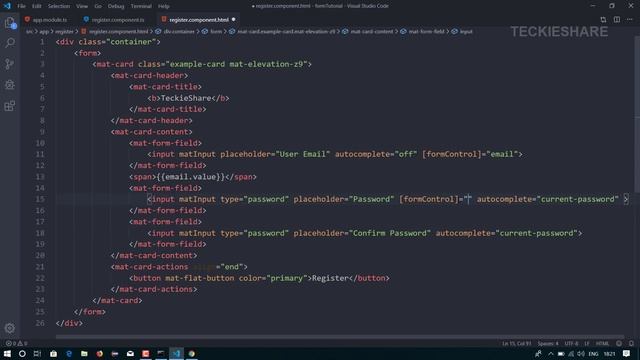
Task: Open the Mail app from taskbar
Action: pyautogui.click(x=130, y=353)
